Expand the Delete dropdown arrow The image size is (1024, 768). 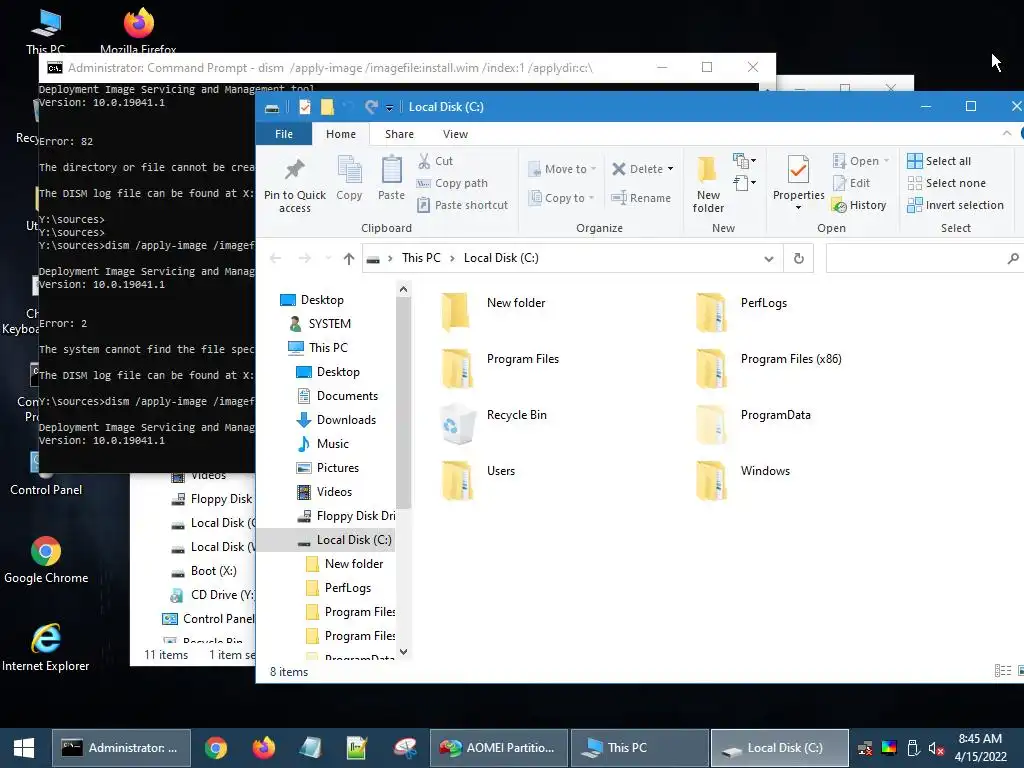671,169
